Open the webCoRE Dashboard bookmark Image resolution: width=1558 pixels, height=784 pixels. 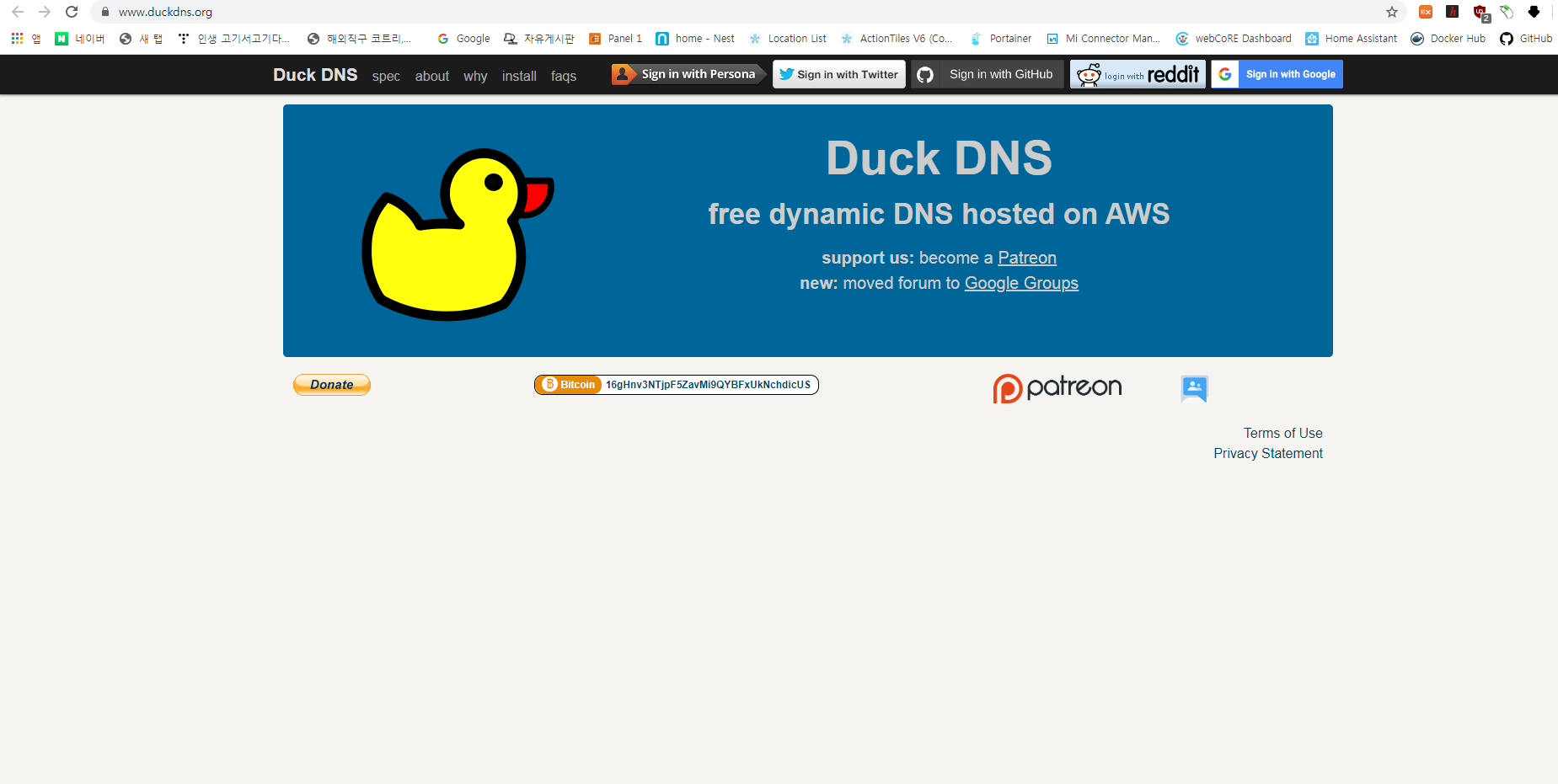1234,39
